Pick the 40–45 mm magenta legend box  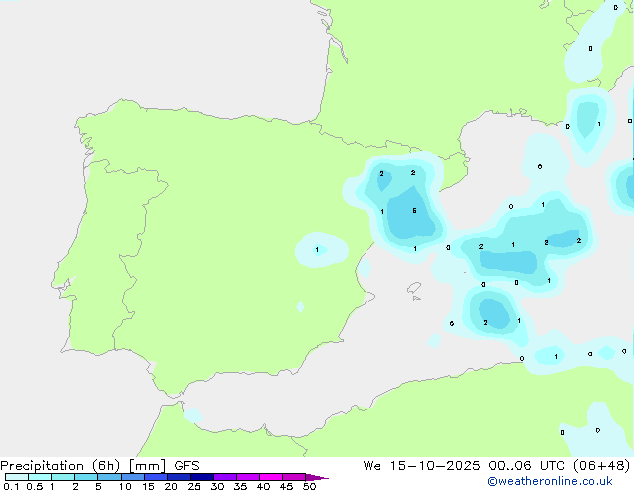click(x=271, y=477)
